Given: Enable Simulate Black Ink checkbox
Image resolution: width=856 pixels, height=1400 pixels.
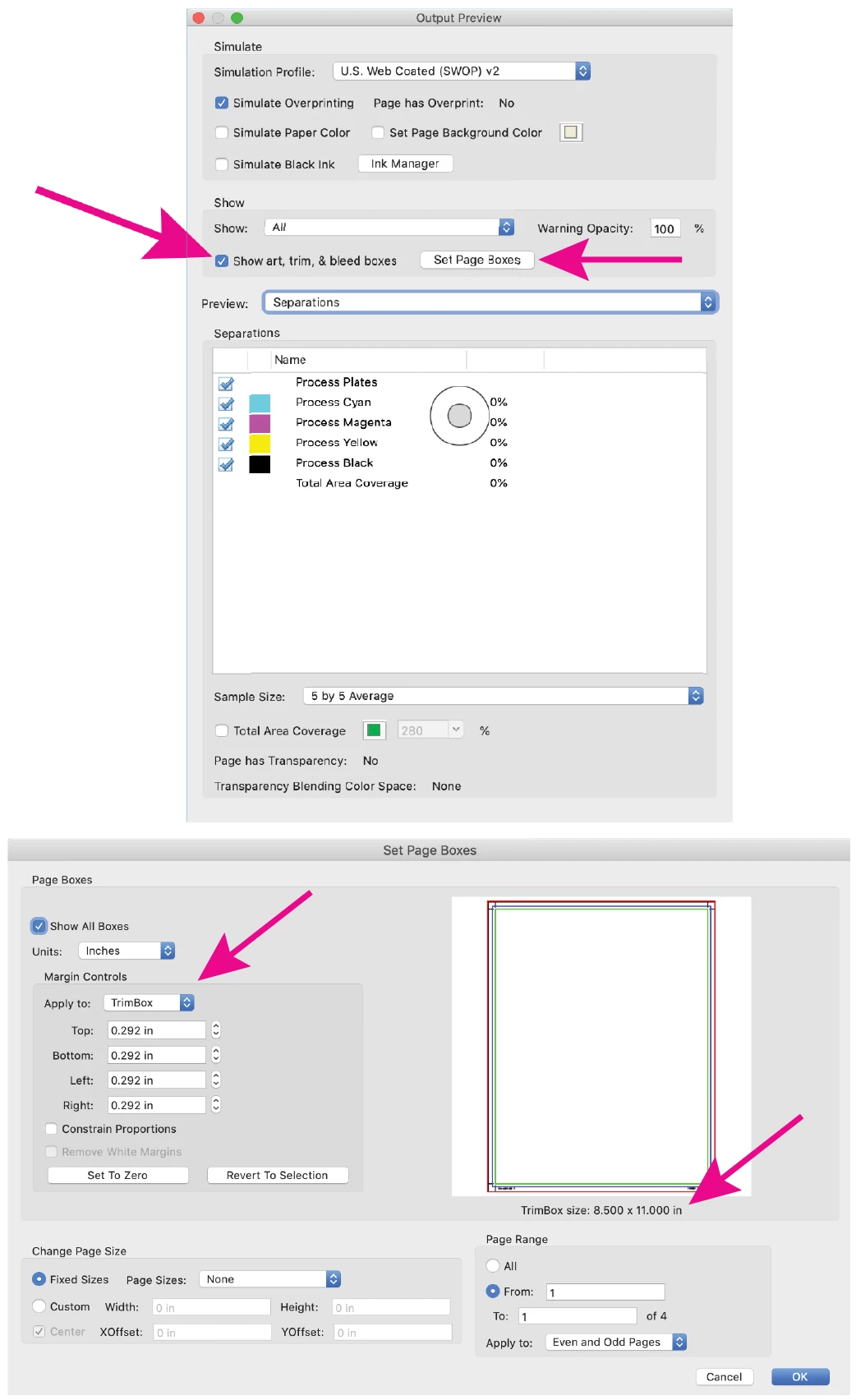Looking at the screenshot, I should [x=222, y=164].
